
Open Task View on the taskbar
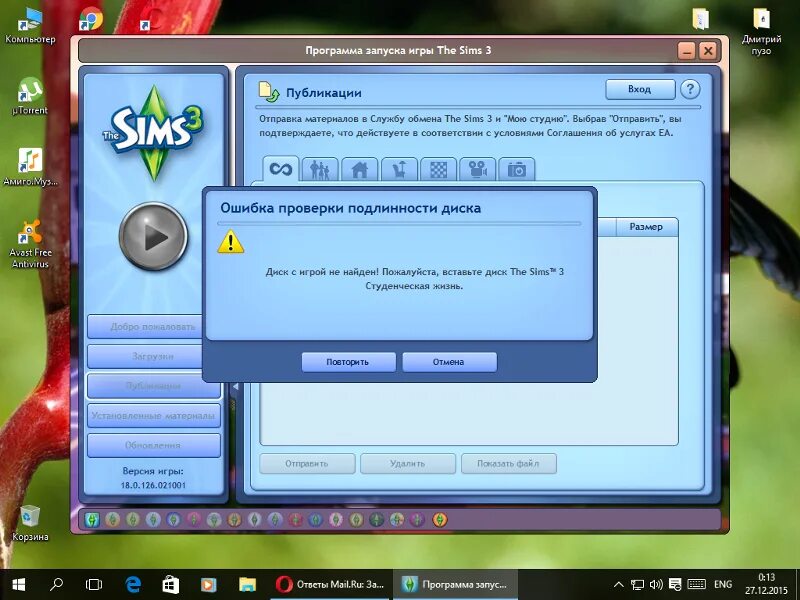pos(94,585)
